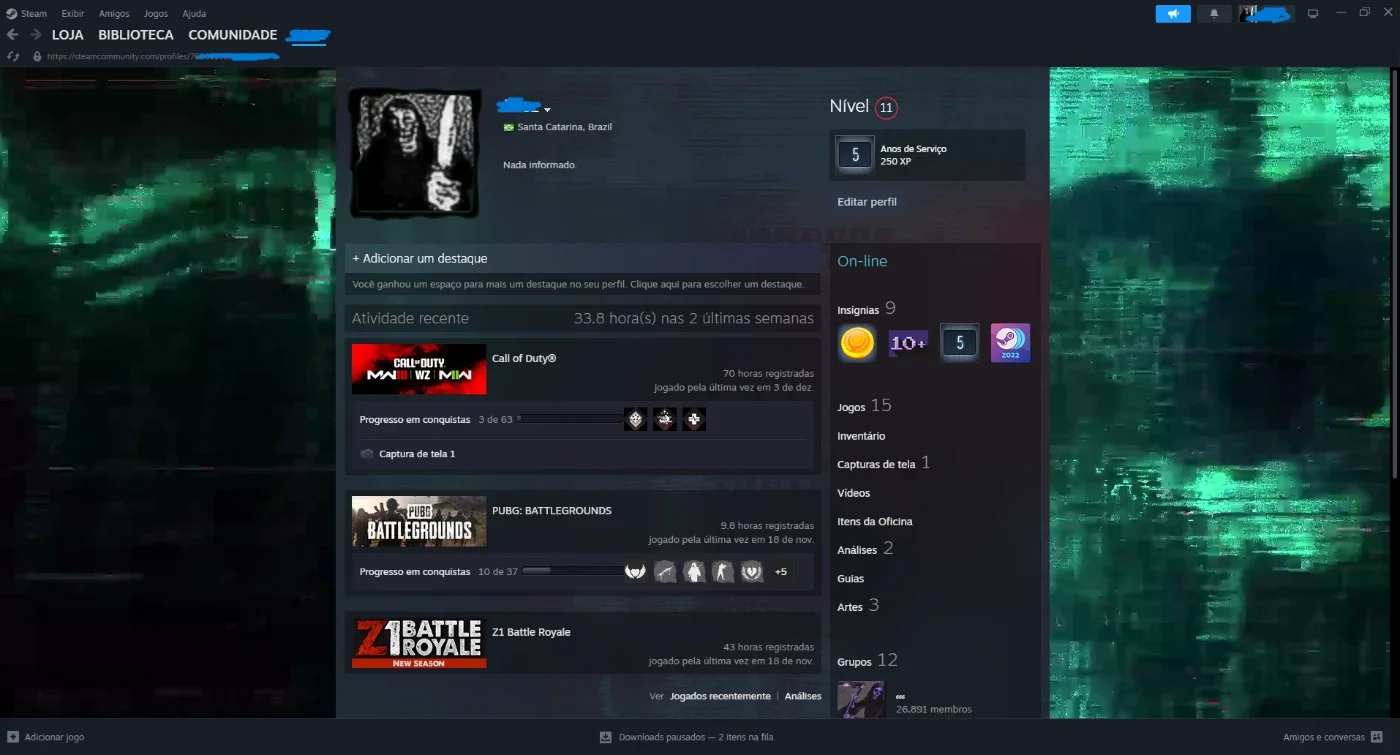Viewport: 1400px width, 755px height.
Task: Open the Call of Duty banner image
Action: pyautogui.click(x=419, y=369)
